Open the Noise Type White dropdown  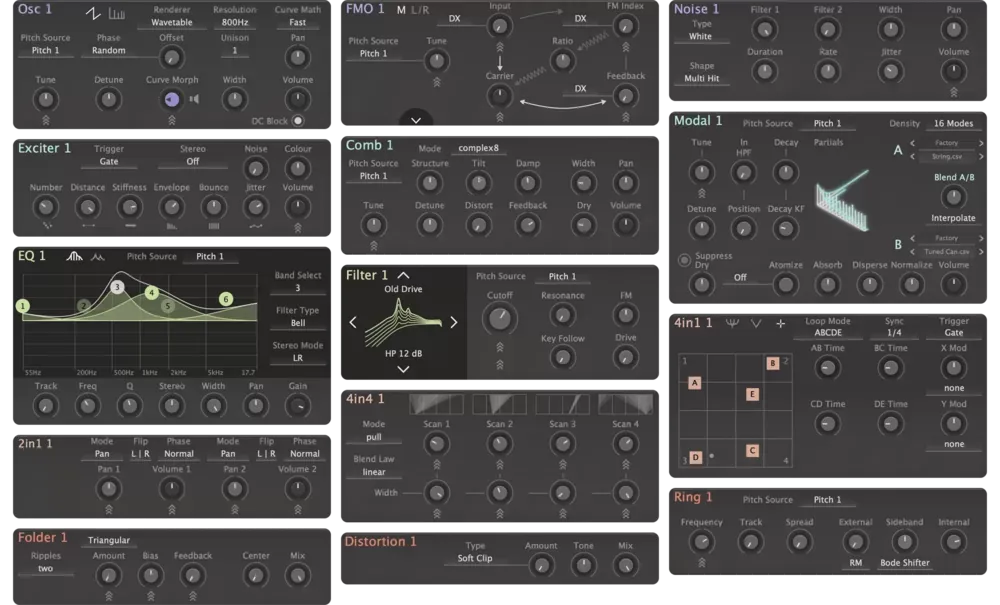pos(700,36)
